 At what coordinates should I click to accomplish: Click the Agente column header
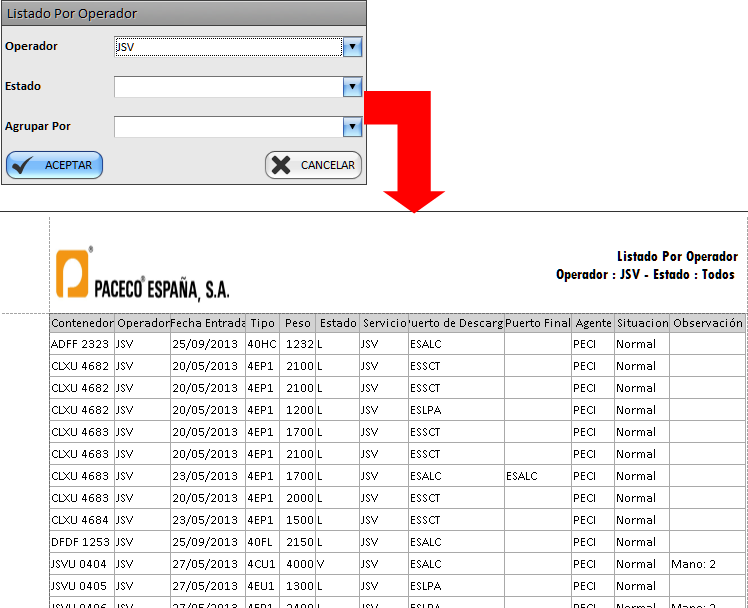(593, 323)
